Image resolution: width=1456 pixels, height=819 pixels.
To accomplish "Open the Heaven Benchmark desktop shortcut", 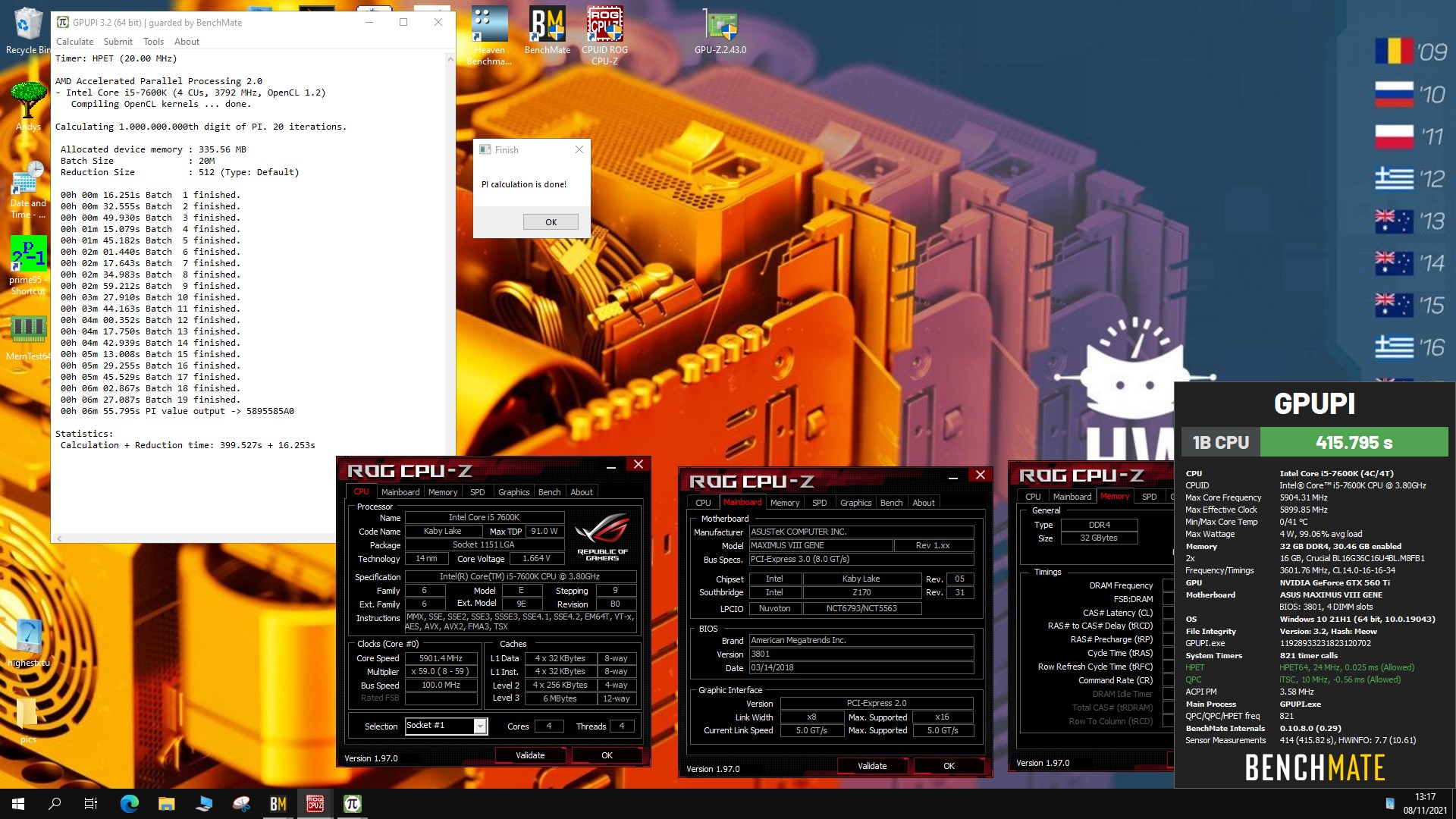I will coord(489,36).
